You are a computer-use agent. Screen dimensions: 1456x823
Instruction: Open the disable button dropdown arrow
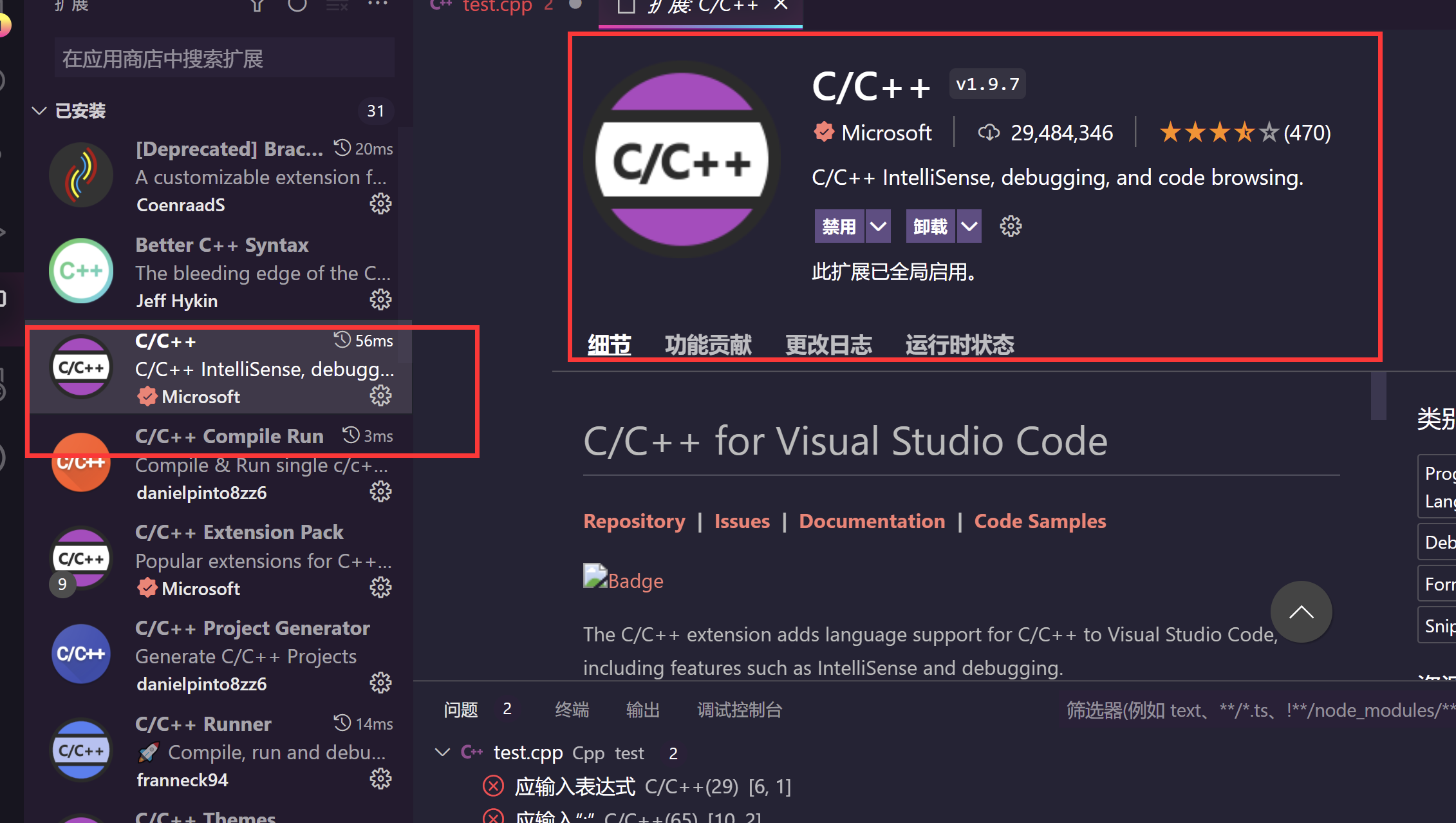pos(878,226)
